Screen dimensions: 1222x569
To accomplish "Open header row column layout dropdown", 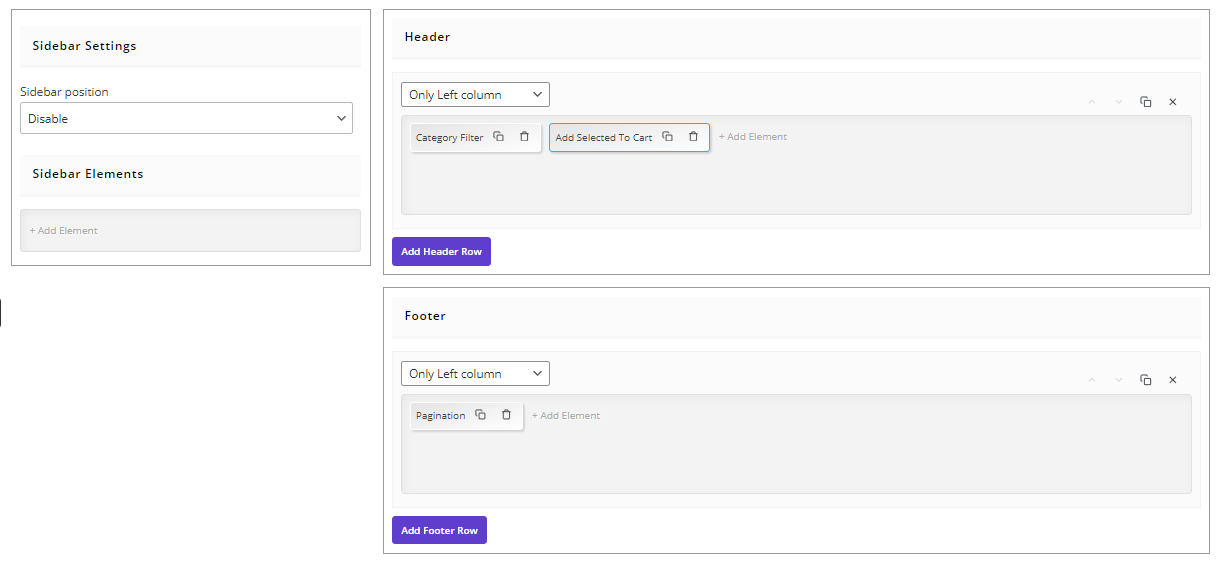I will pos(475,95).
